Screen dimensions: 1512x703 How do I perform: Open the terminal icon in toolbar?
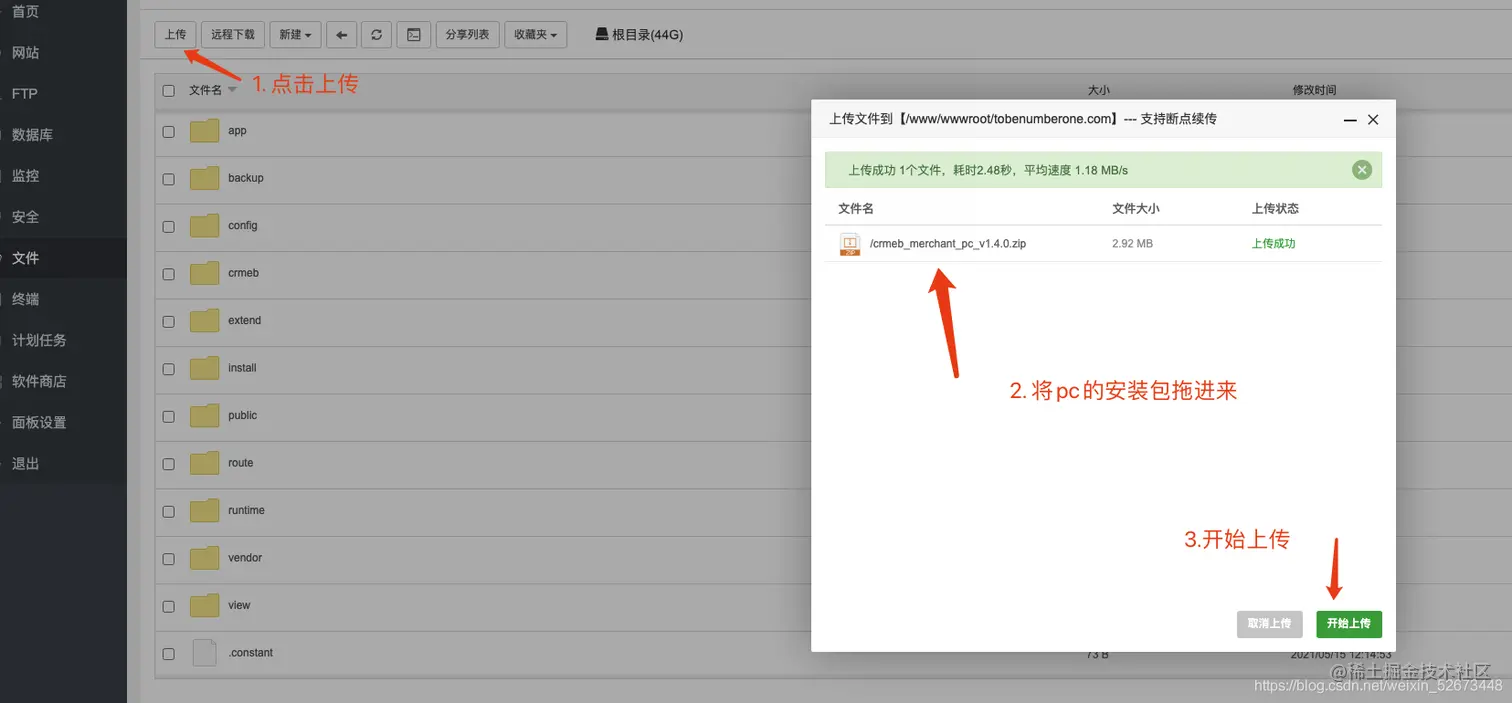coord(414,34)
